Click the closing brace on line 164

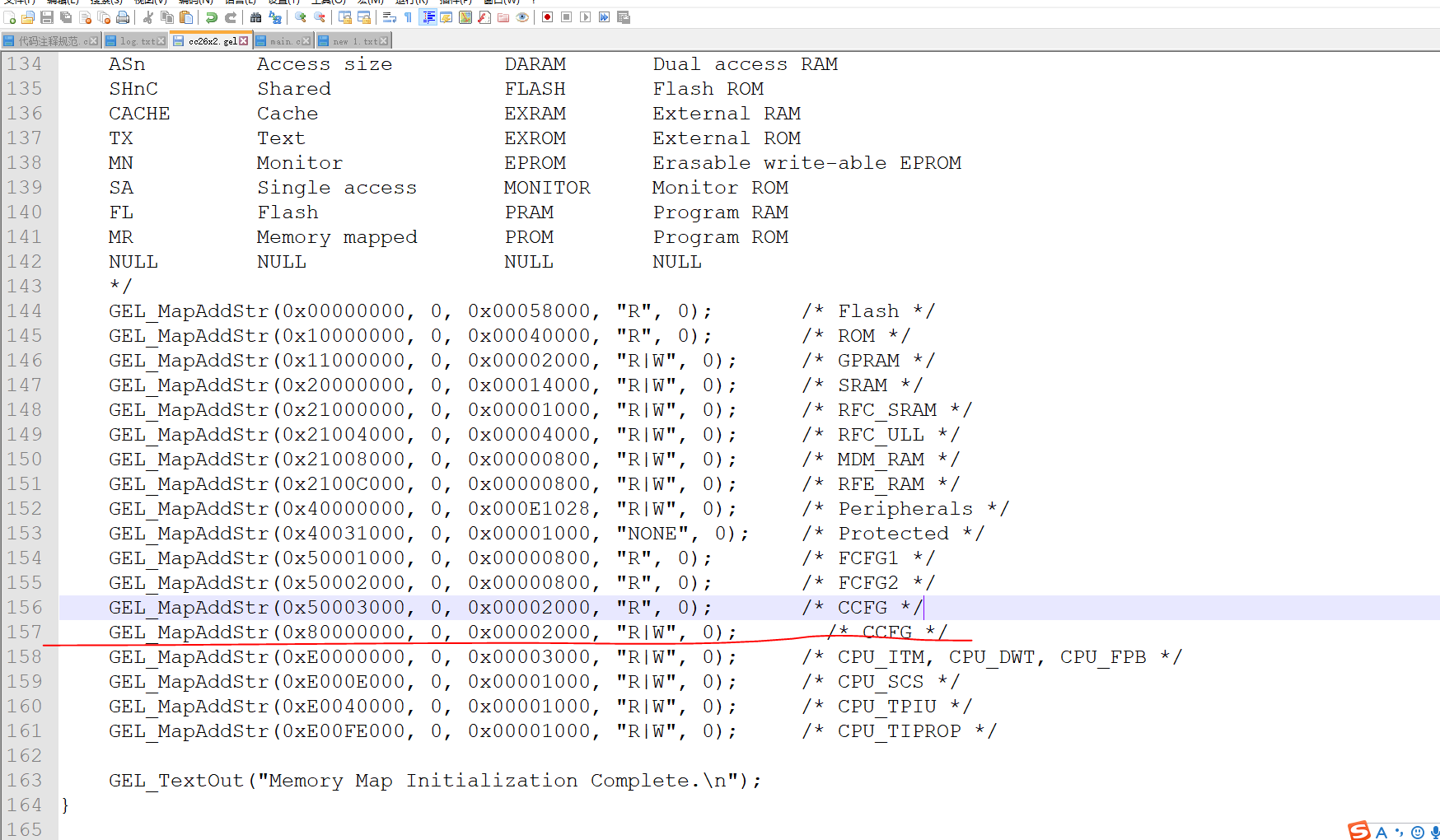[65, 805]
